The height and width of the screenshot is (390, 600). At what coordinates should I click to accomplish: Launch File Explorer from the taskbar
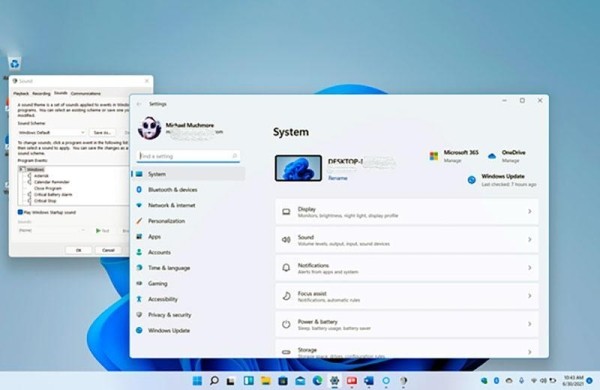[x=266, y=380]
